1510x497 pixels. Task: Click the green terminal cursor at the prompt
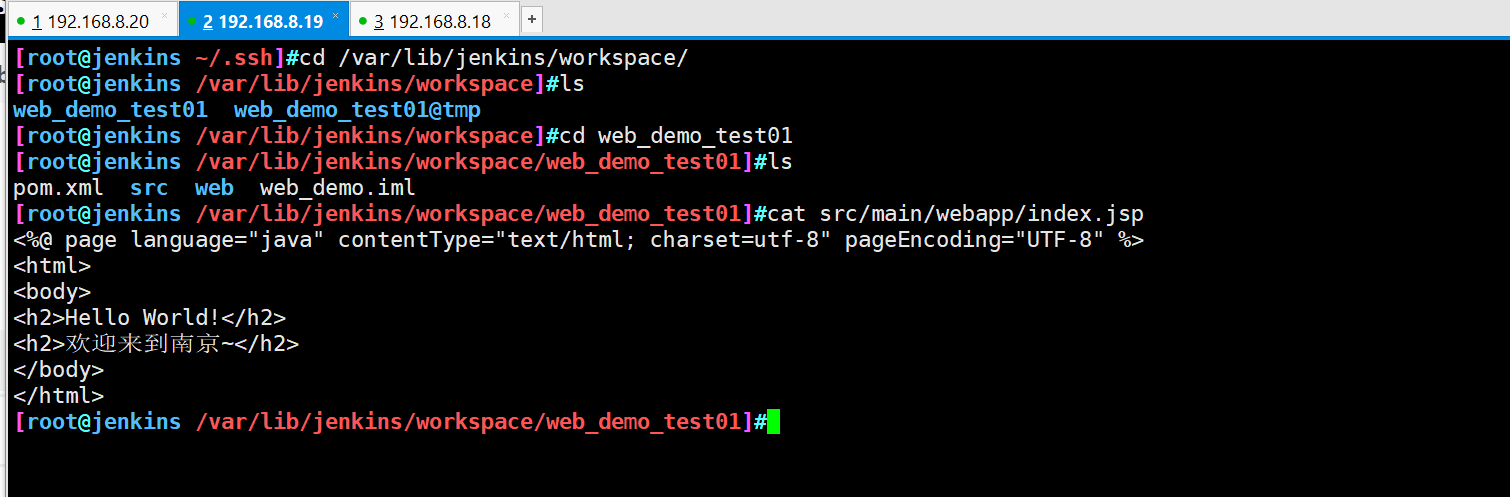pyautogui.click(x=772, y=422)
